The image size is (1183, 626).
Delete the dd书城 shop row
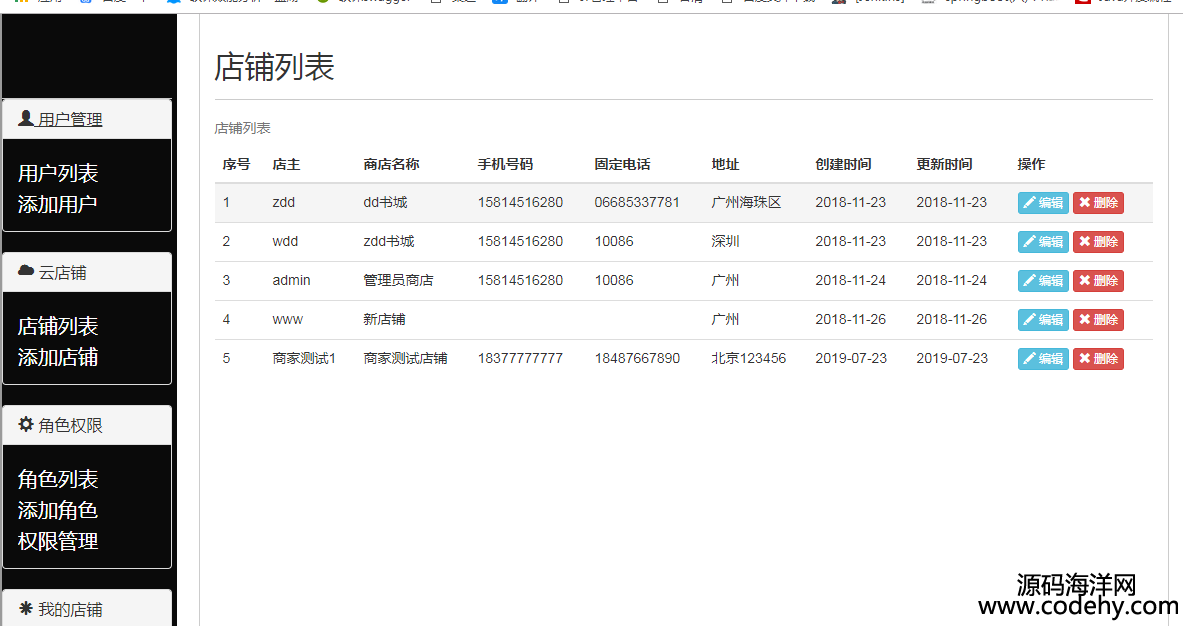click(x=1098, y=203)
